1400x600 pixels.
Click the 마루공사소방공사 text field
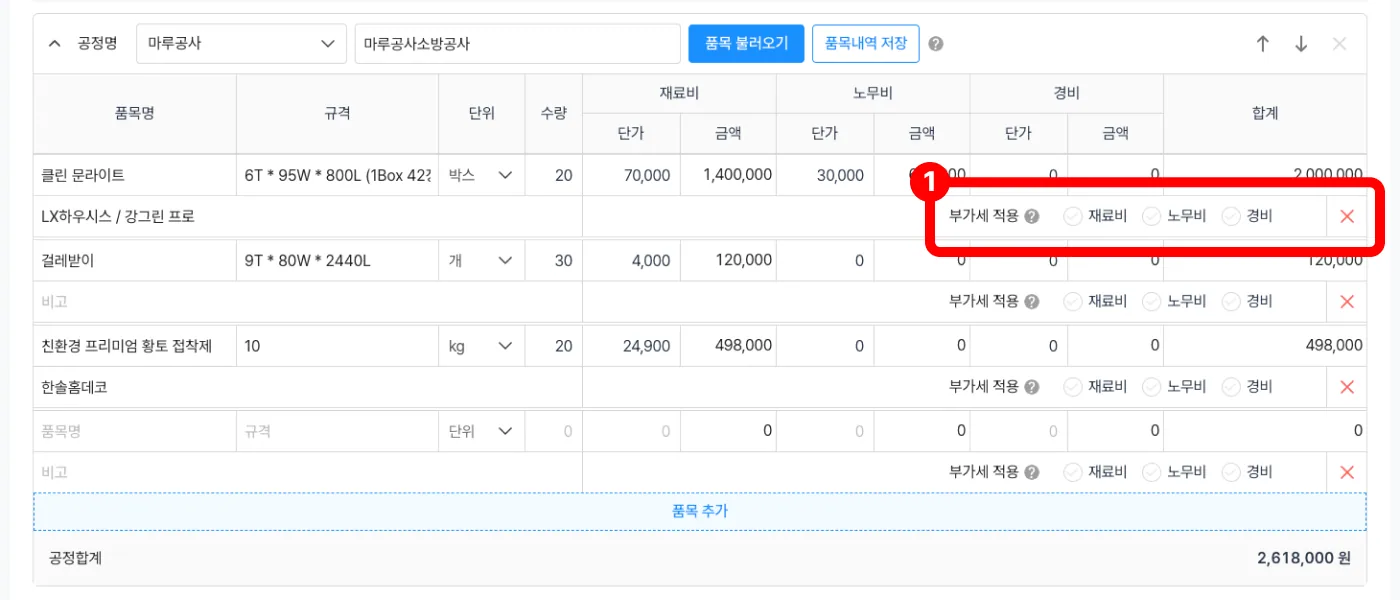click(518, 44)
